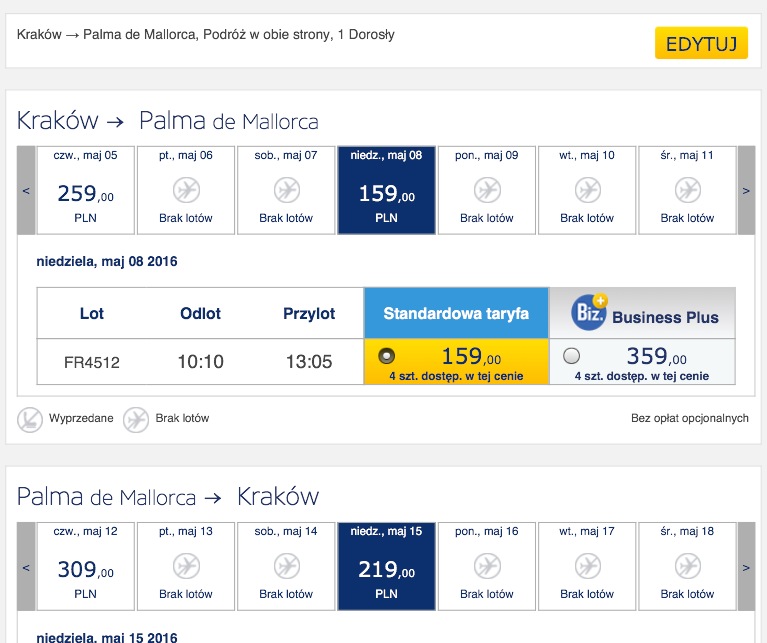The height and width of the screenshot is (643, 767).
Task: Click the no-flights plane icon for śr., maj 11
Action: (687, 190)
